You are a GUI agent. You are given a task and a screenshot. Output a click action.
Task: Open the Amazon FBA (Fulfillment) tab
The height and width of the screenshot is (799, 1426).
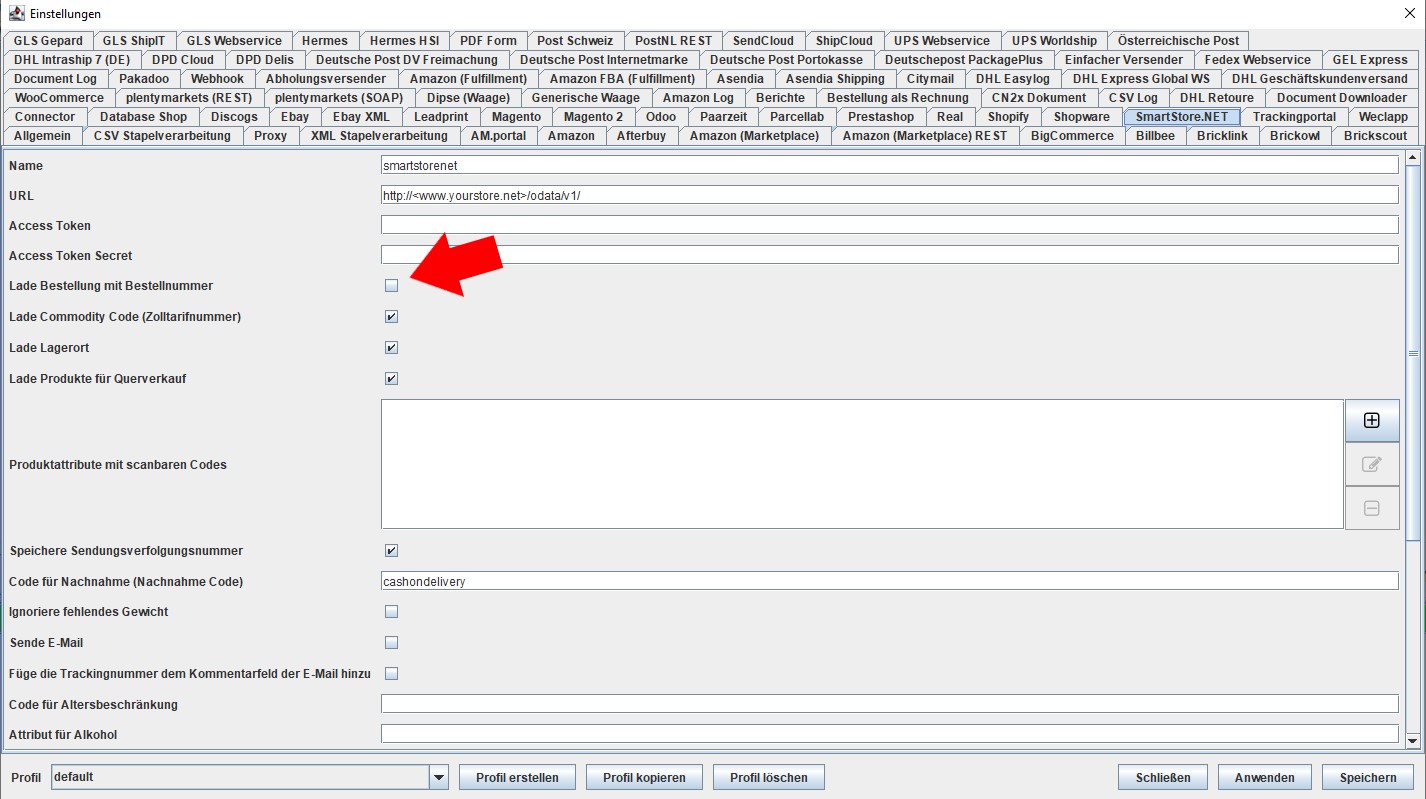622,79
